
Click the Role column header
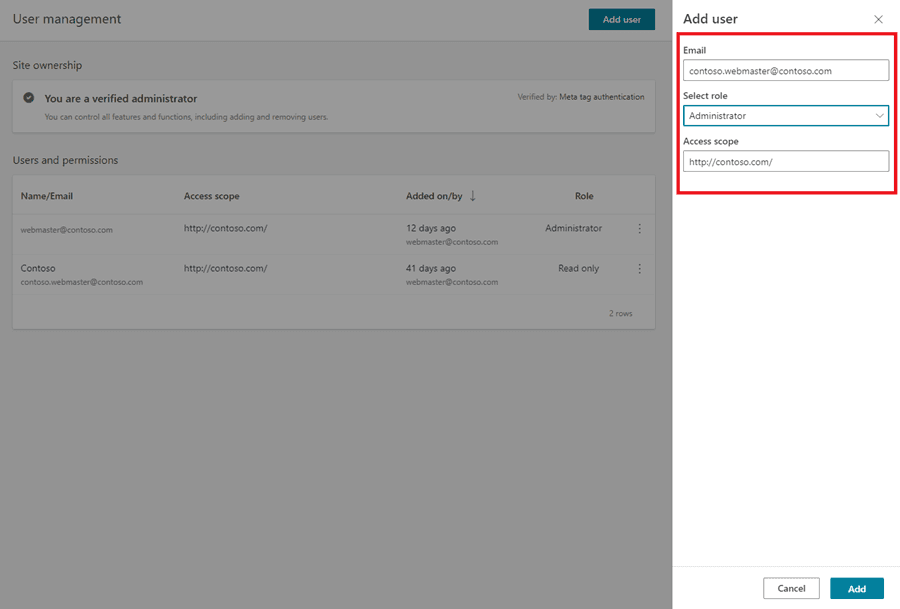pyautogui.click(x=584, y=196)
